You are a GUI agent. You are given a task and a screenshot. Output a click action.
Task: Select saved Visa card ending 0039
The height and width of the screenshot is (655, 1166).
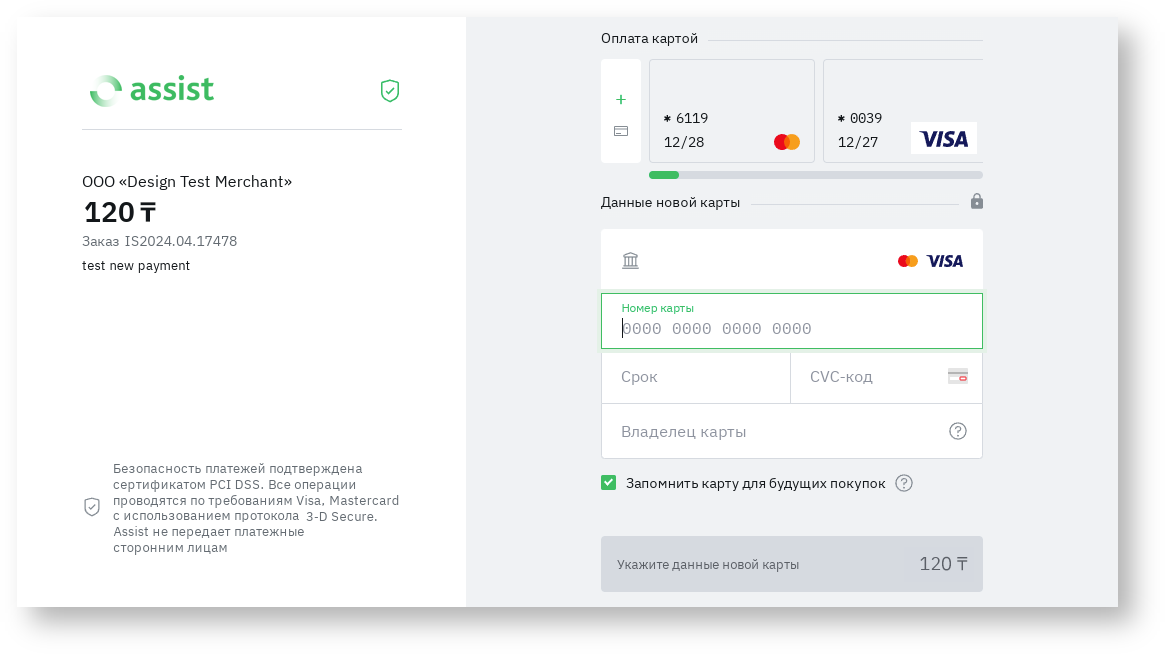902,111
